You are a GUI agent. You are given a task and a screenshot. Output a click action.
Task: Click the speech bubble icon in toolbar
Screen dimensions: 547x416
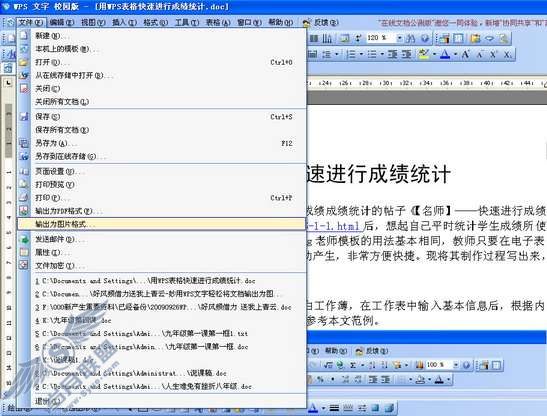[x=489, y=38]
